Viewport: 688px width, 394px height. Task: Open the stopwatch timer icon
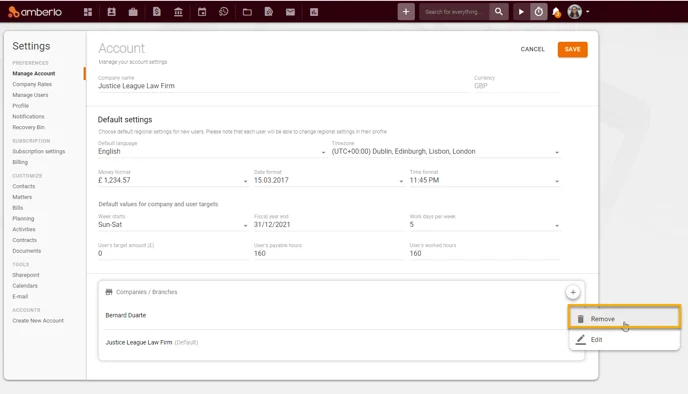coord(538,12)
